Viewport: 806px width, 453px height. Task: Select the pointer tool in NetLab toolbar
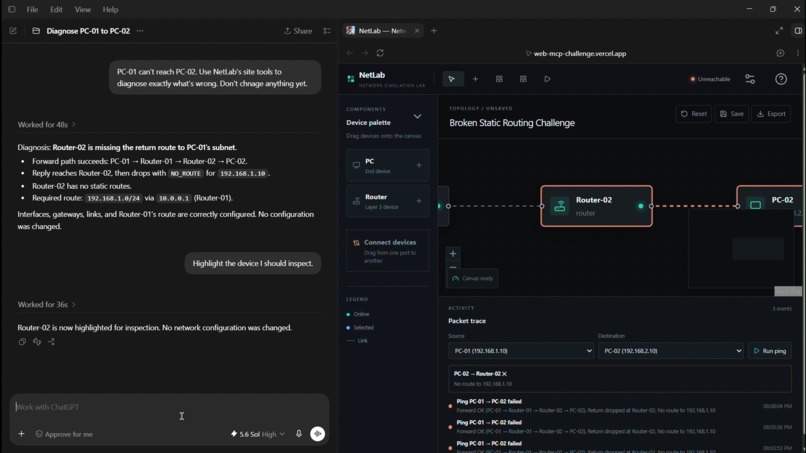coord(452,79)
